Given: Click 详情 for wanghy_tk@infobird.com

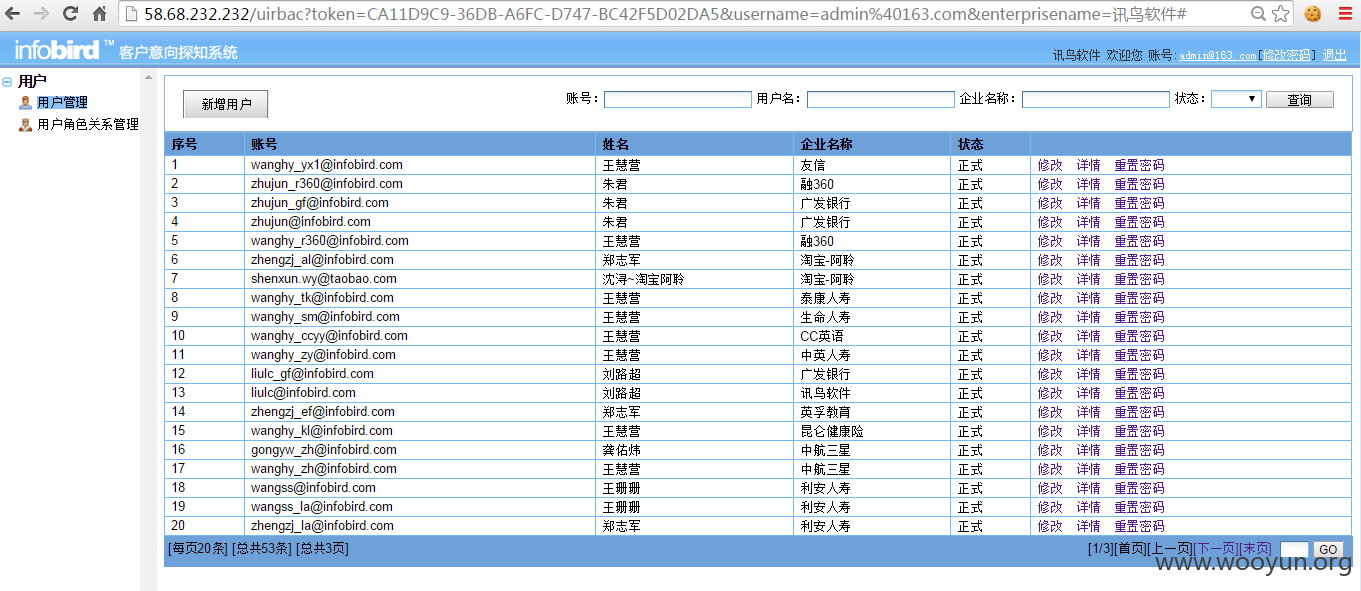Looking at the screenshot, I should 1088,298.
